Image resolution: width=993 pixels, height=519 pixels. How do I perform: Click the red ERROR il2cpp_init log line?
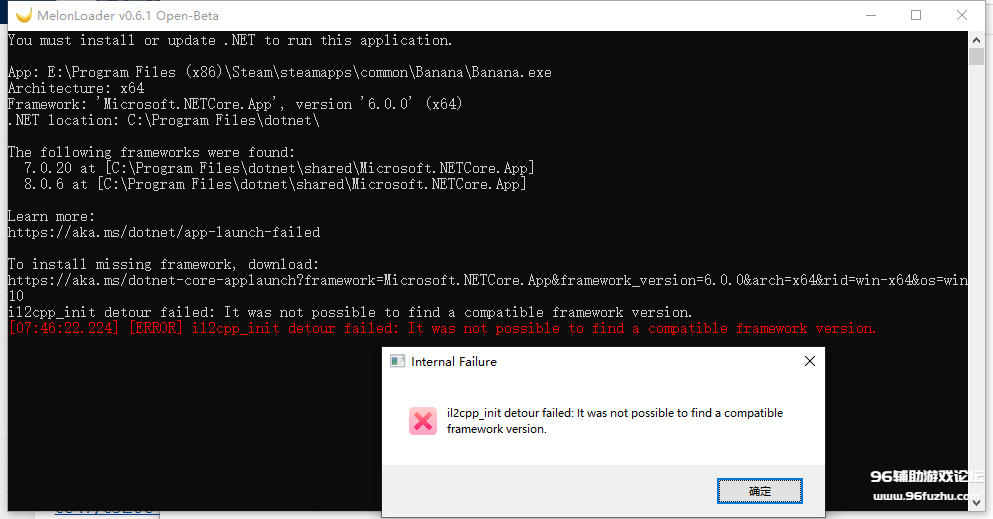[x=442, y=328]
